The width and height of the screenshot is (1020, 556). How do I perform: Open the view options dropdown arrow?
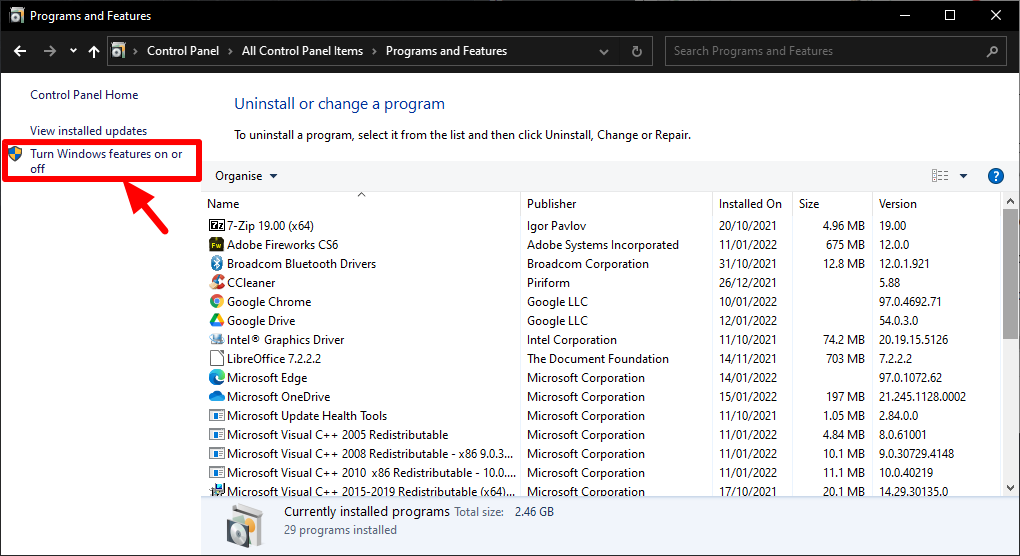pyautogui.click(x=963, y=176)
